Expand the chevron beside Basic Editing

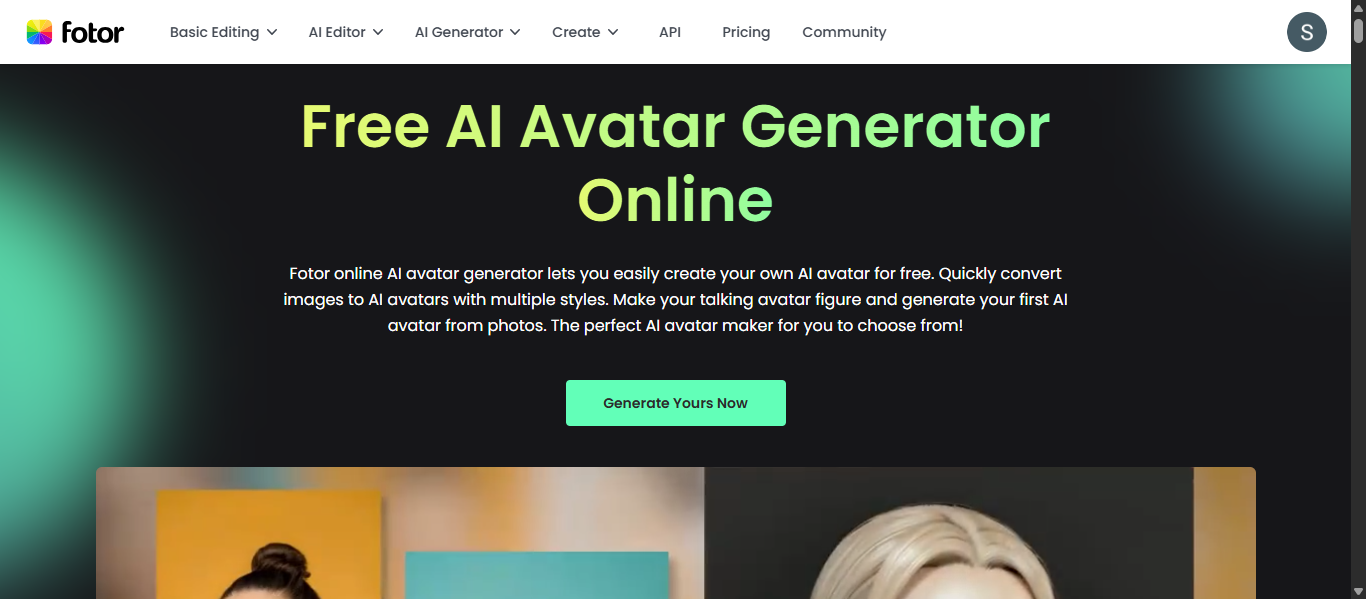(272, 32)
